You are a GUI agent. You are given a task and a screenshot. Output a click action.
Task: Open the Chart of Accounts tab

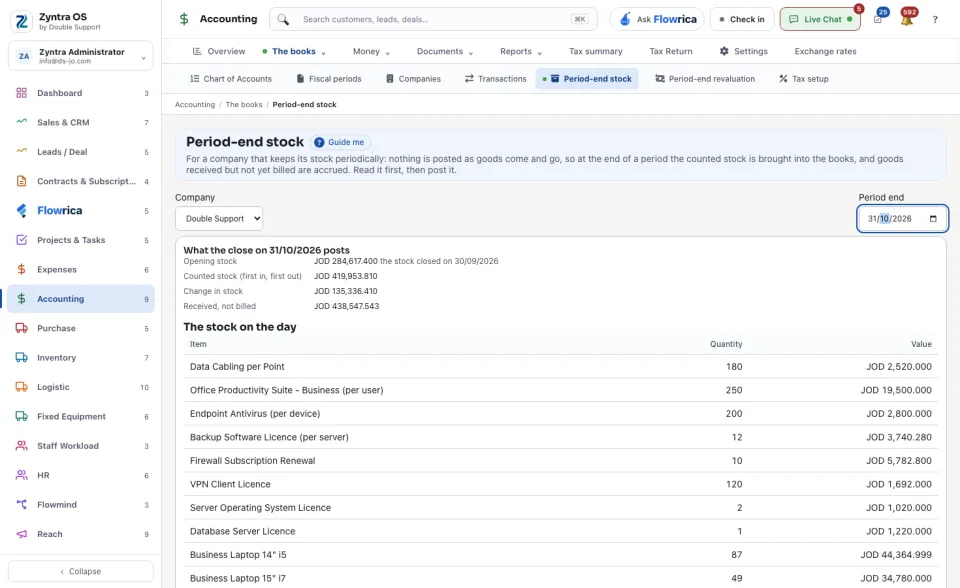231,79
